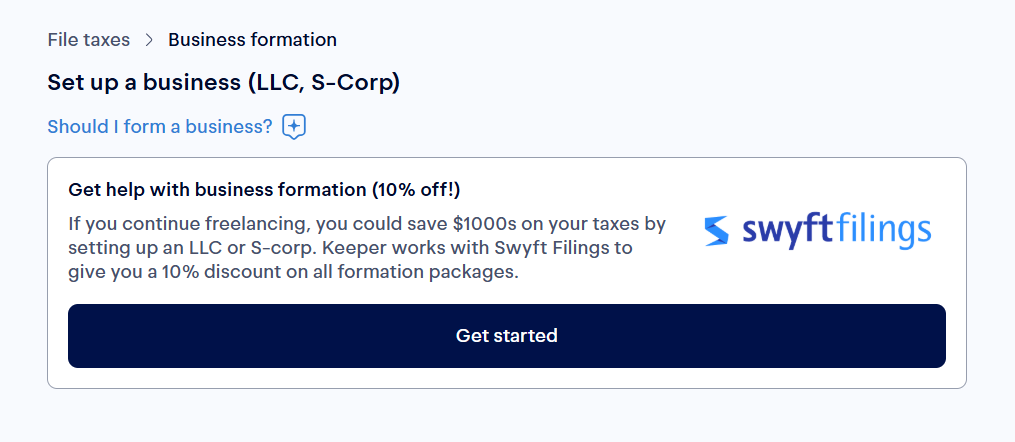Go back to File taxes breadcrumb
This screenshot has height=442, width=1015.
89,40
